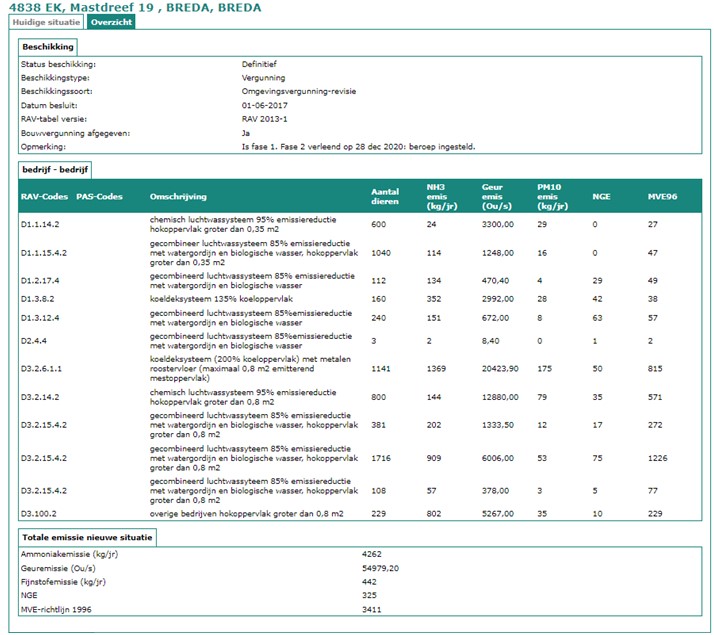Click the bedrijf - bedrijf section header
The width and height of the screenshot is (714, 635).
(55, 169)
